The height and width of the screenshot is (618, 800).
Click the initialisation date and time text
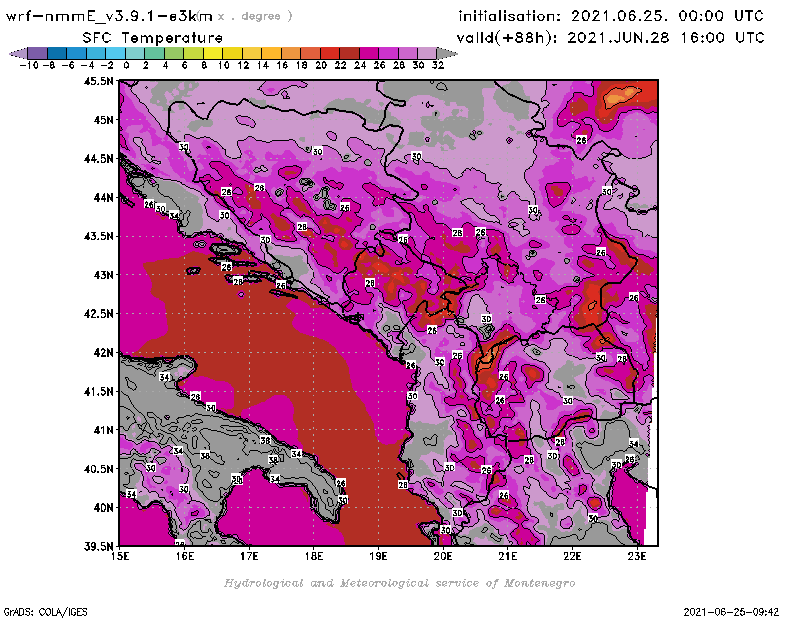click(x=610, y=17)
